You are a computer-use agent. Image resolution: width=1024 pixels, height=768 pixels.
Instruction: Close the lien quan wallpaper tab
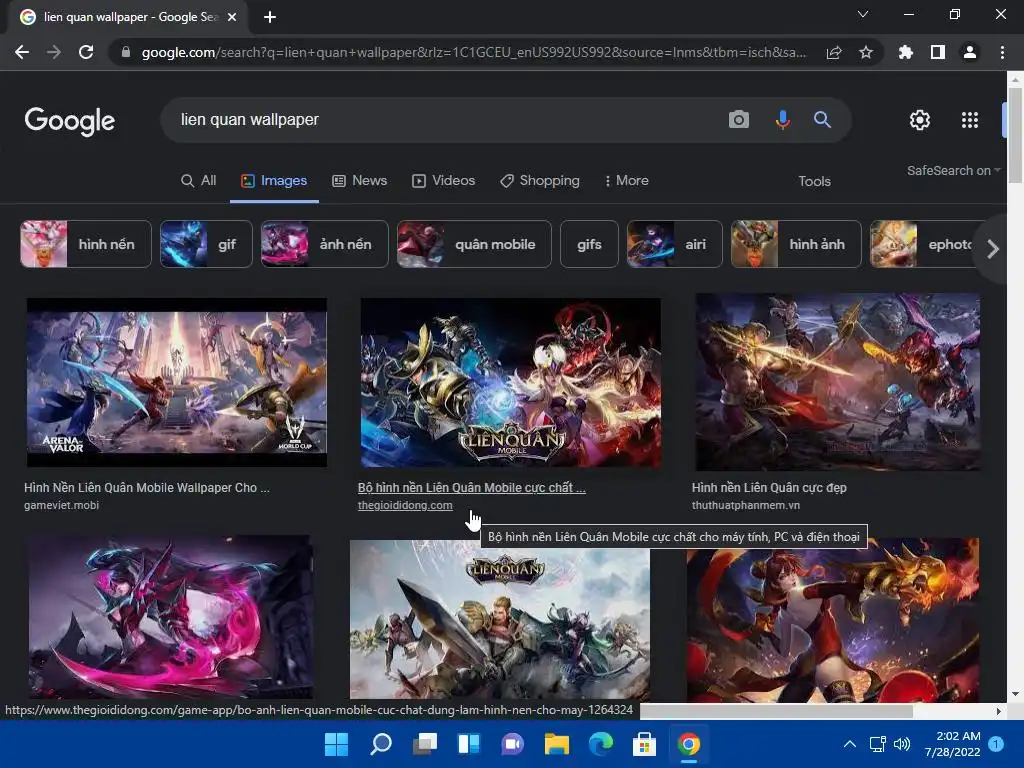[x=232, y=17]
